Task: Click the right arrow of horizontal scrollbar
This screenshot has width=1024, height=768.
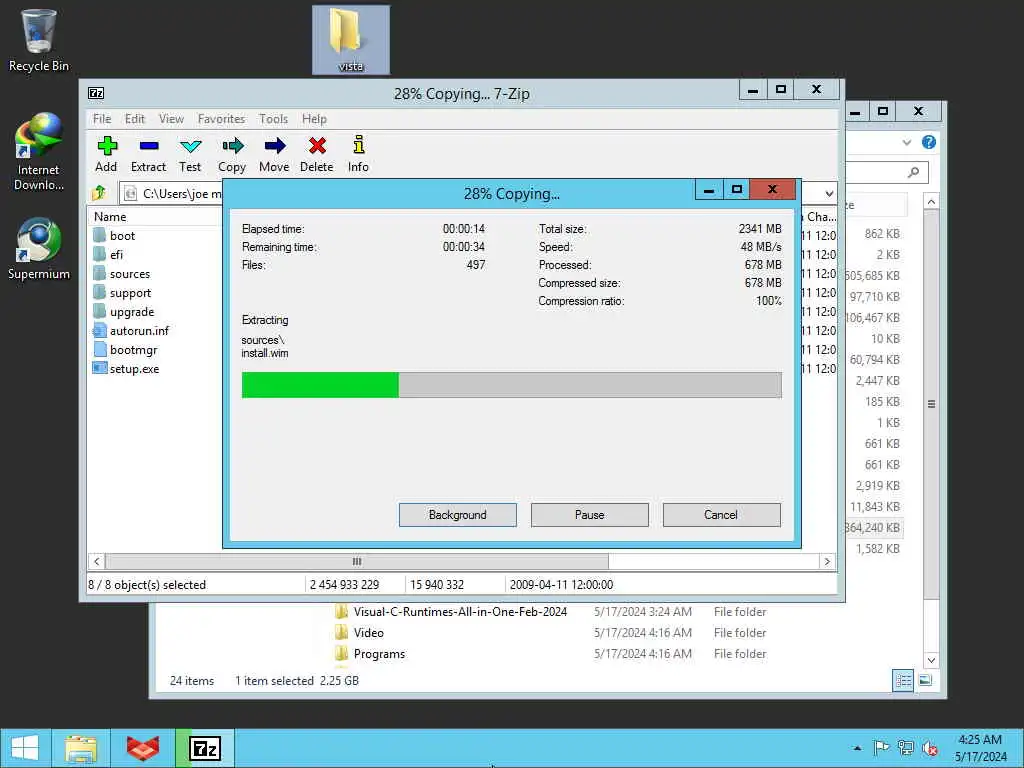Action: click(x=827, y=561)
